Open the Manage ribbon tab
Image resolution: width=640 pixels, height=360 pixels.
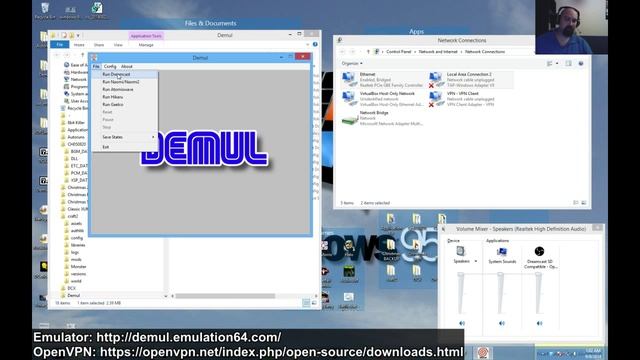point(146,45)
